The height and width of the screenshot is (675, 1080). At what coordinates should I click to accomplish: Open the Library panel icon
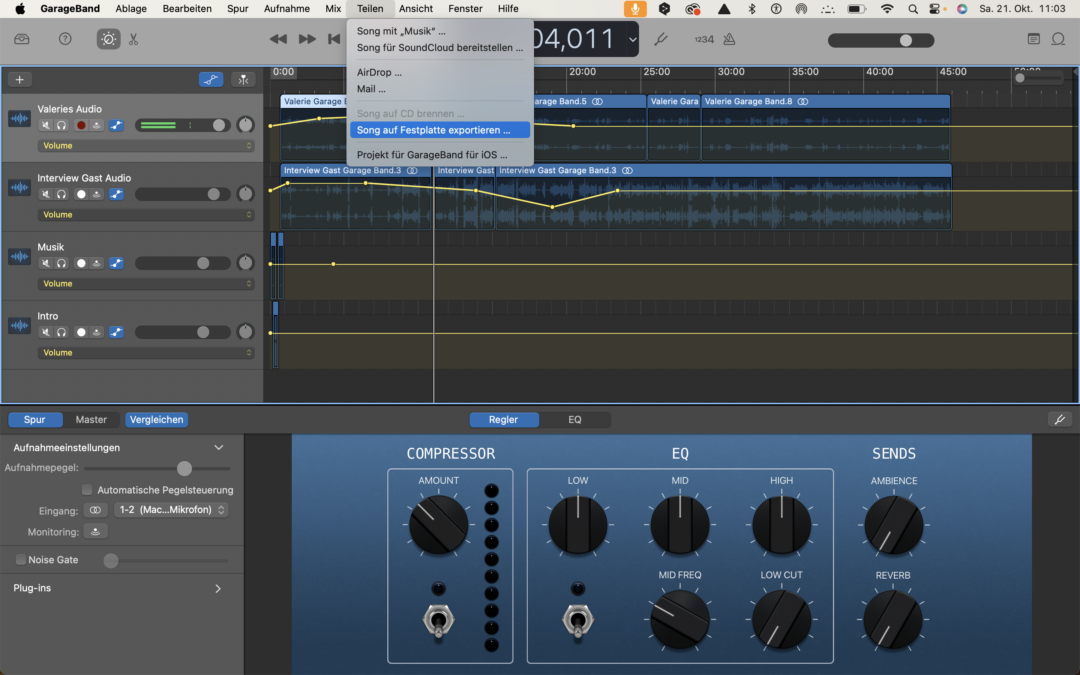22,39
